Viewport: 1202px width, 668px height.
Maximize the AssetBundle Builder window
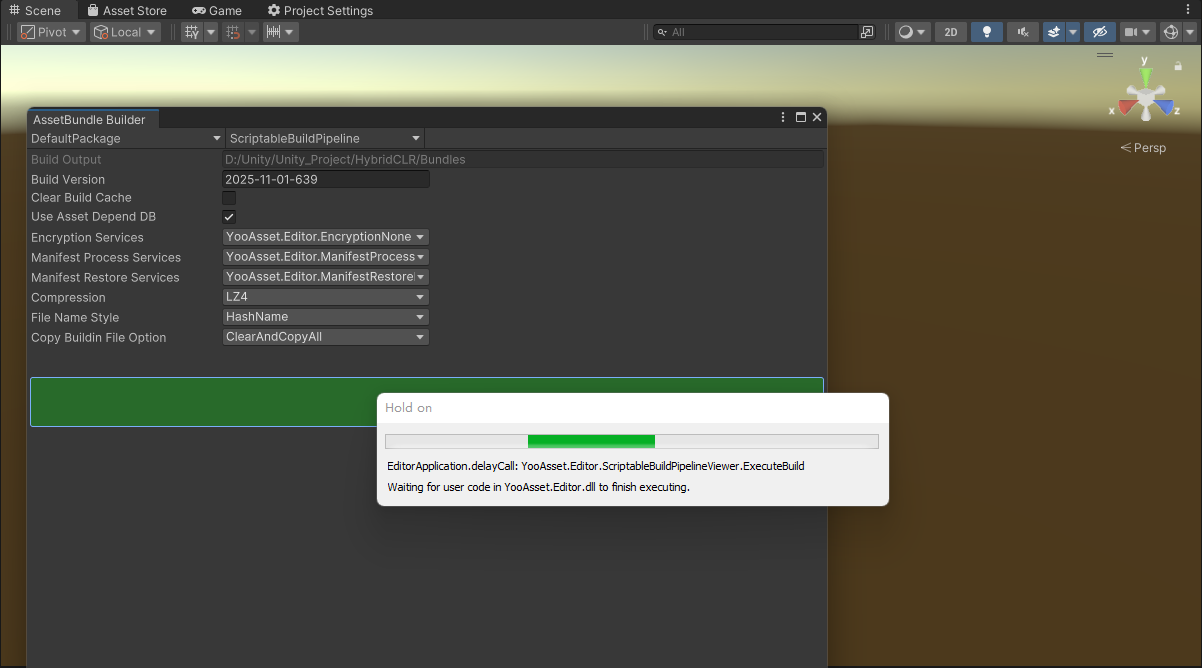801,117
